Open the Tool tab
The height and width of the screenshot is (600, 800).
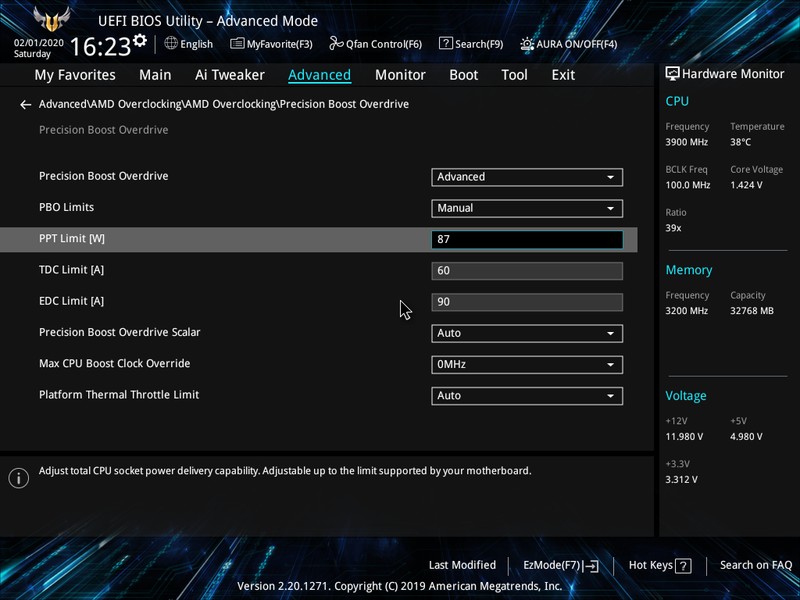tap(514, 75)
